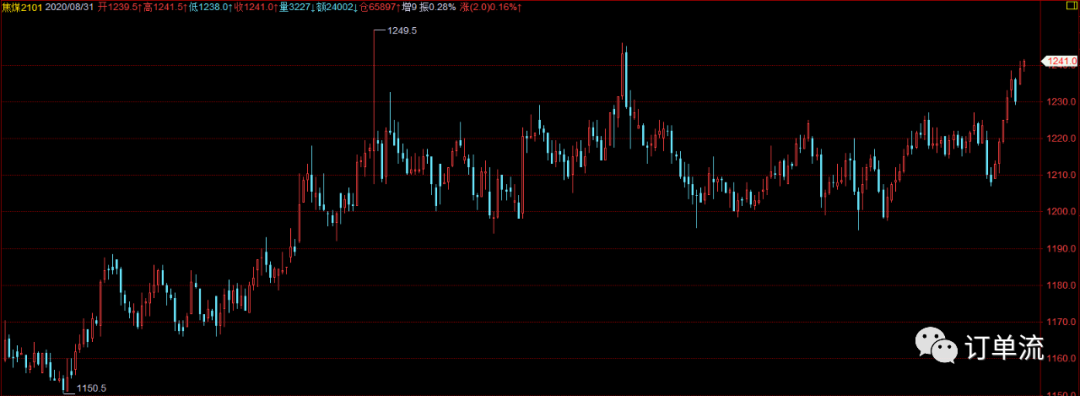This screenshot has width=1080, height=396.
Task: Click the date 2020/08/31
Action: click(71, 6)
